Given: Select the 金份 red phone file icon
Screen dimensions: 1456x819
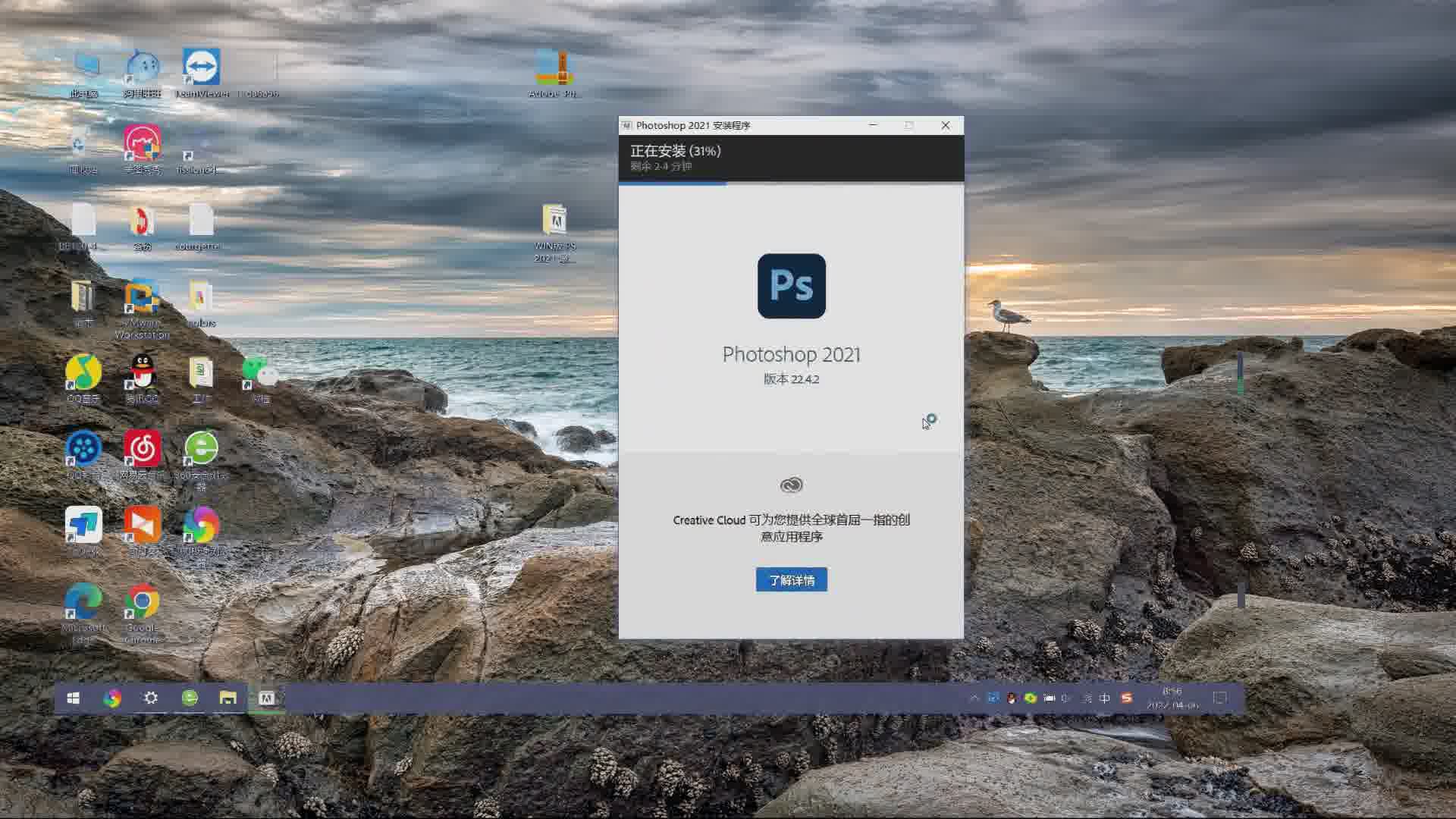Looking at the screenshot, I should point(143,227).
